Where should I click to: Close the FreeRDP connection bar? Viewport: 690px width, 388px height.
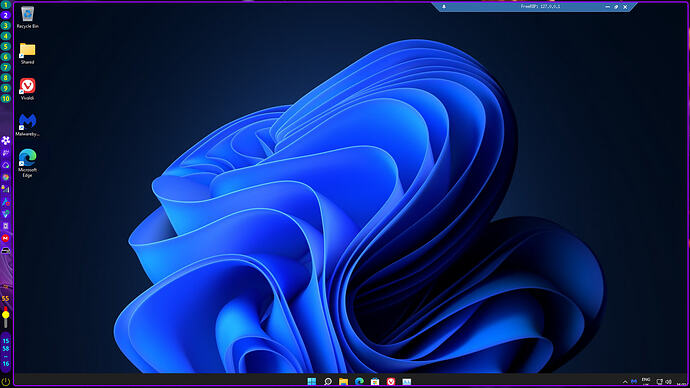click(x=625, y=7)
